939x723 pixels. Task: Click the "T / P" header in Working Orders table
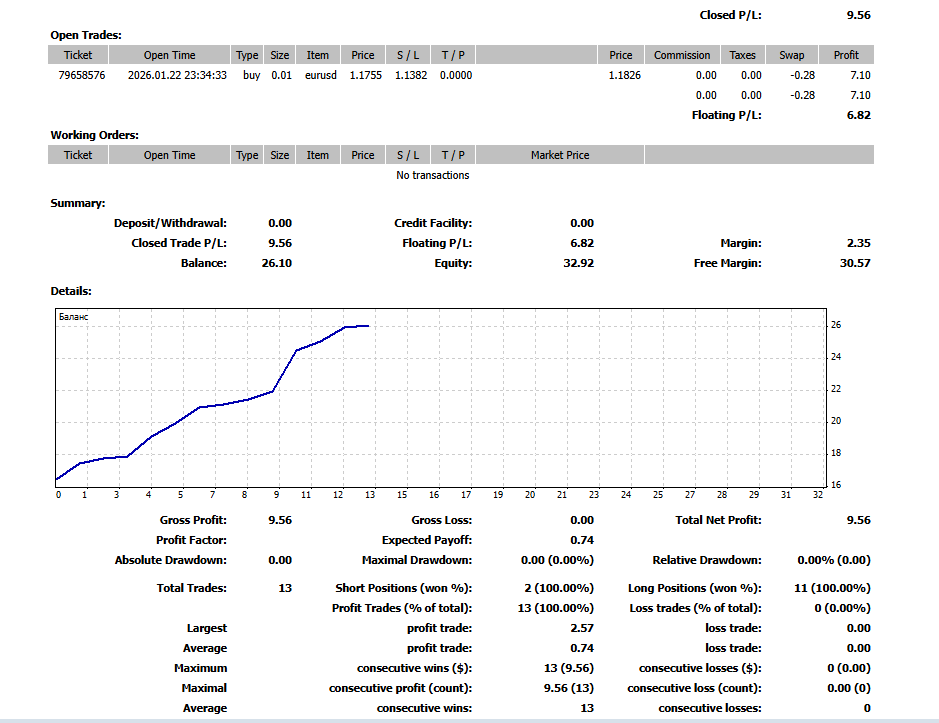[453, 155]
